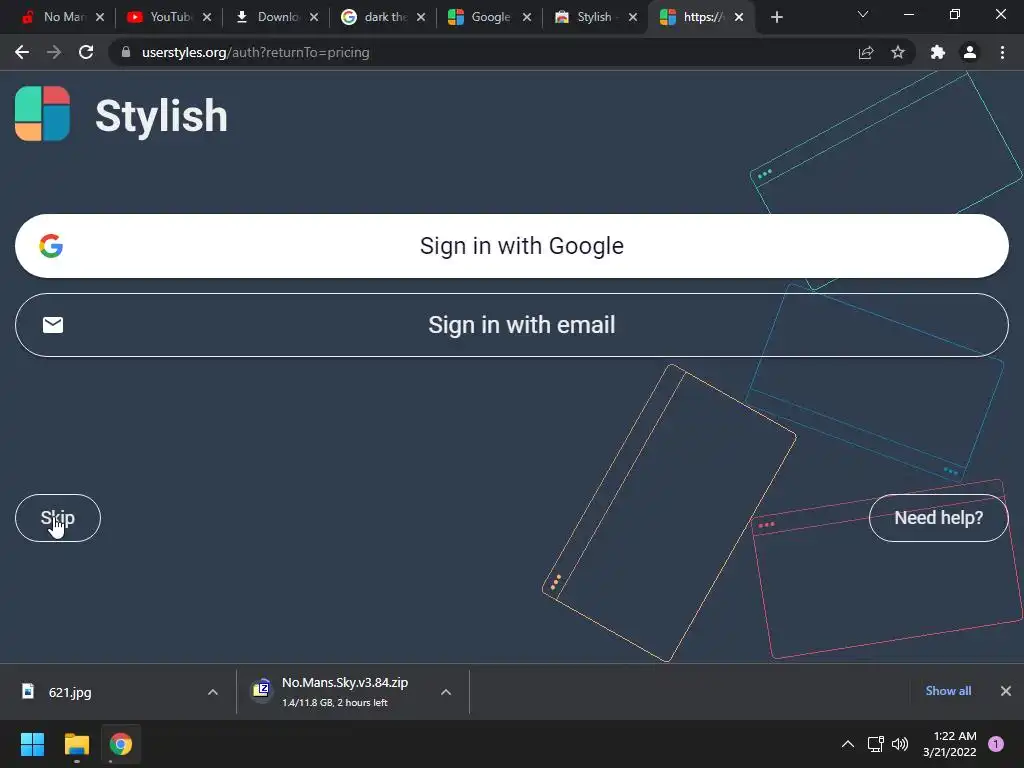Open the Extensions puzzle menu
This screenshot has width=1024, height=768.
(x=938, y=52)
